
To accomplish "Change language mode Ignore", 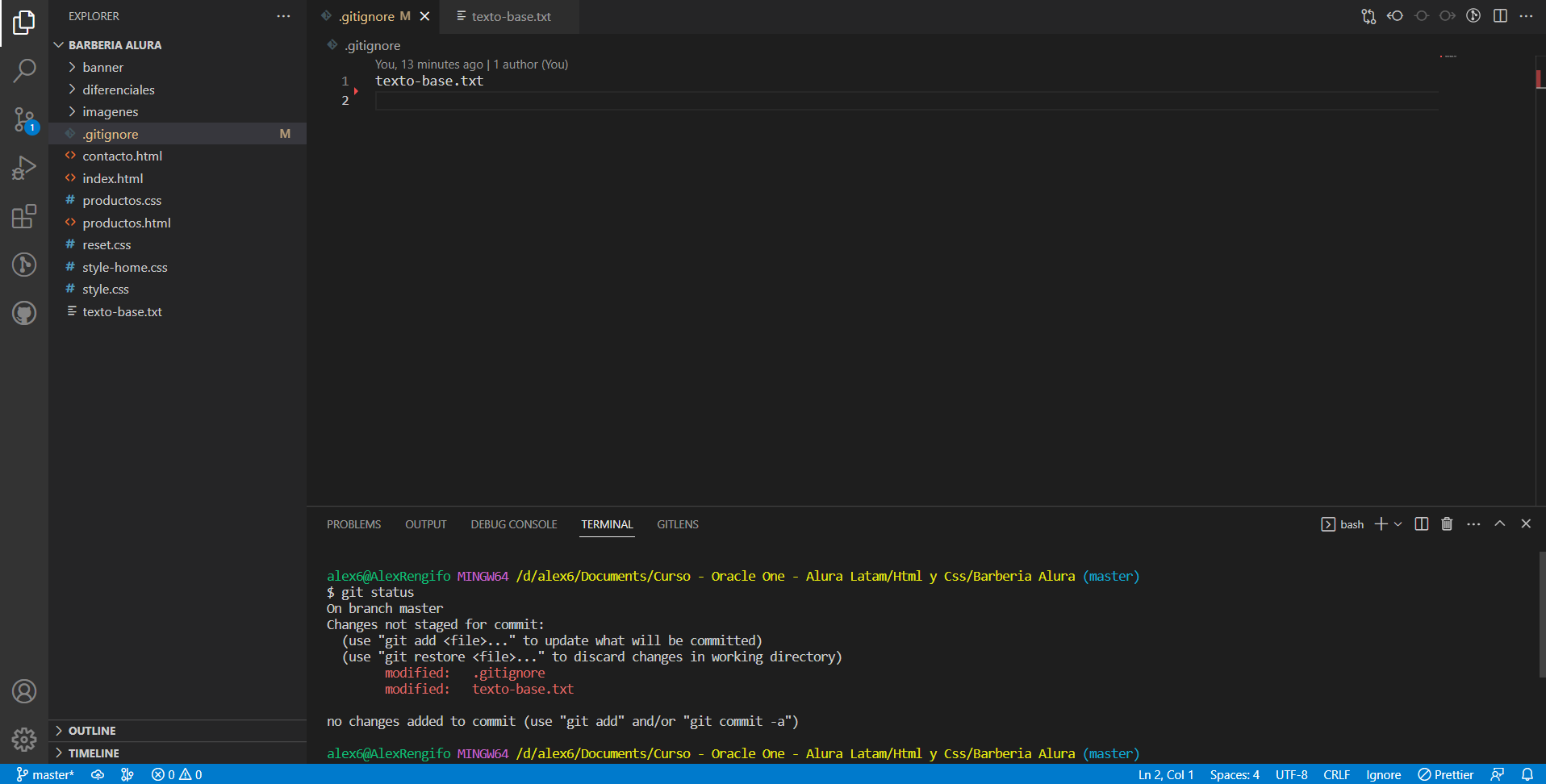I will coord(1383,774).
